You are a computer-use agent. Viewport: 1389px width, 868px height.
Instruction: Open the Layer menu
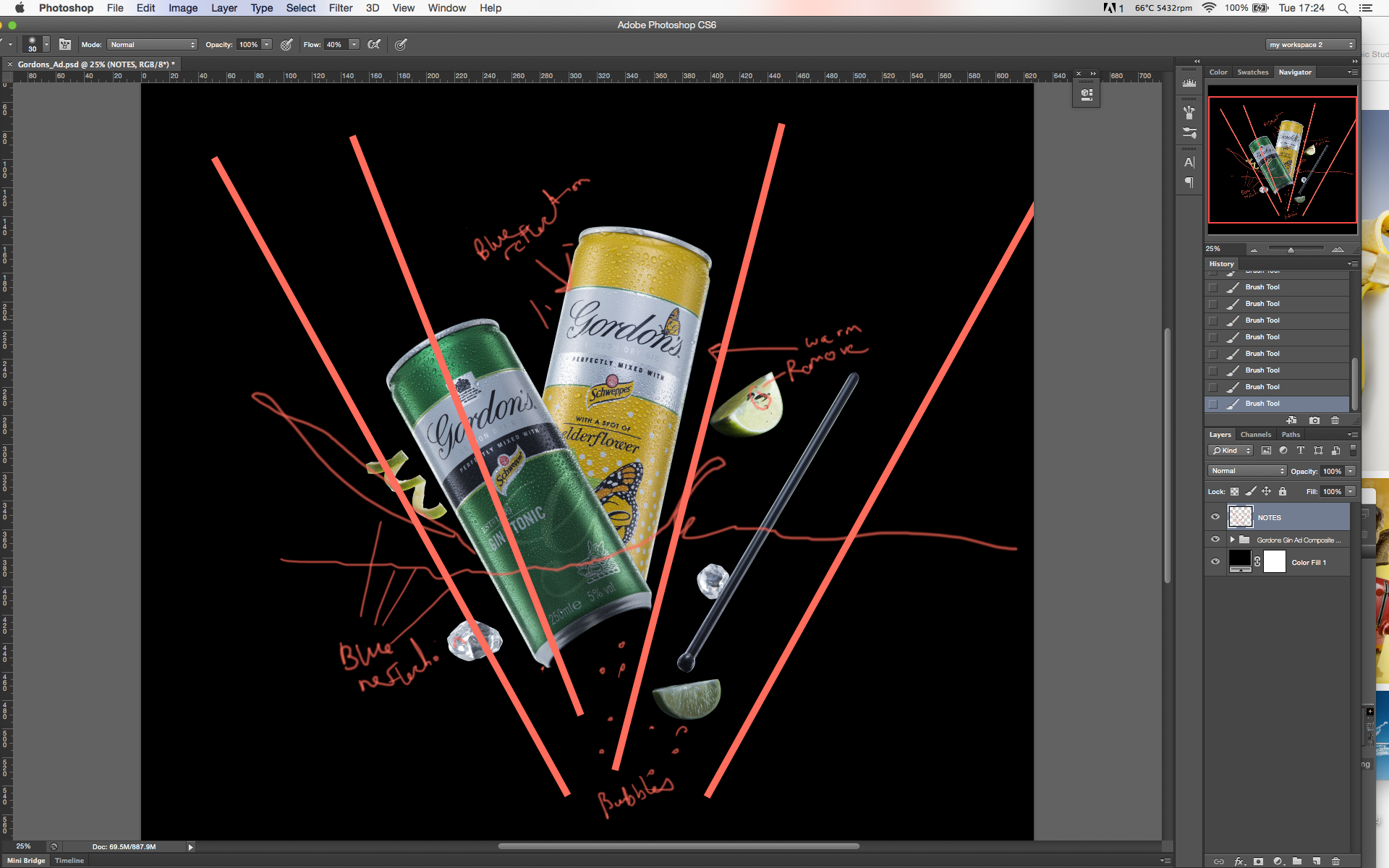tap(224, 8)
